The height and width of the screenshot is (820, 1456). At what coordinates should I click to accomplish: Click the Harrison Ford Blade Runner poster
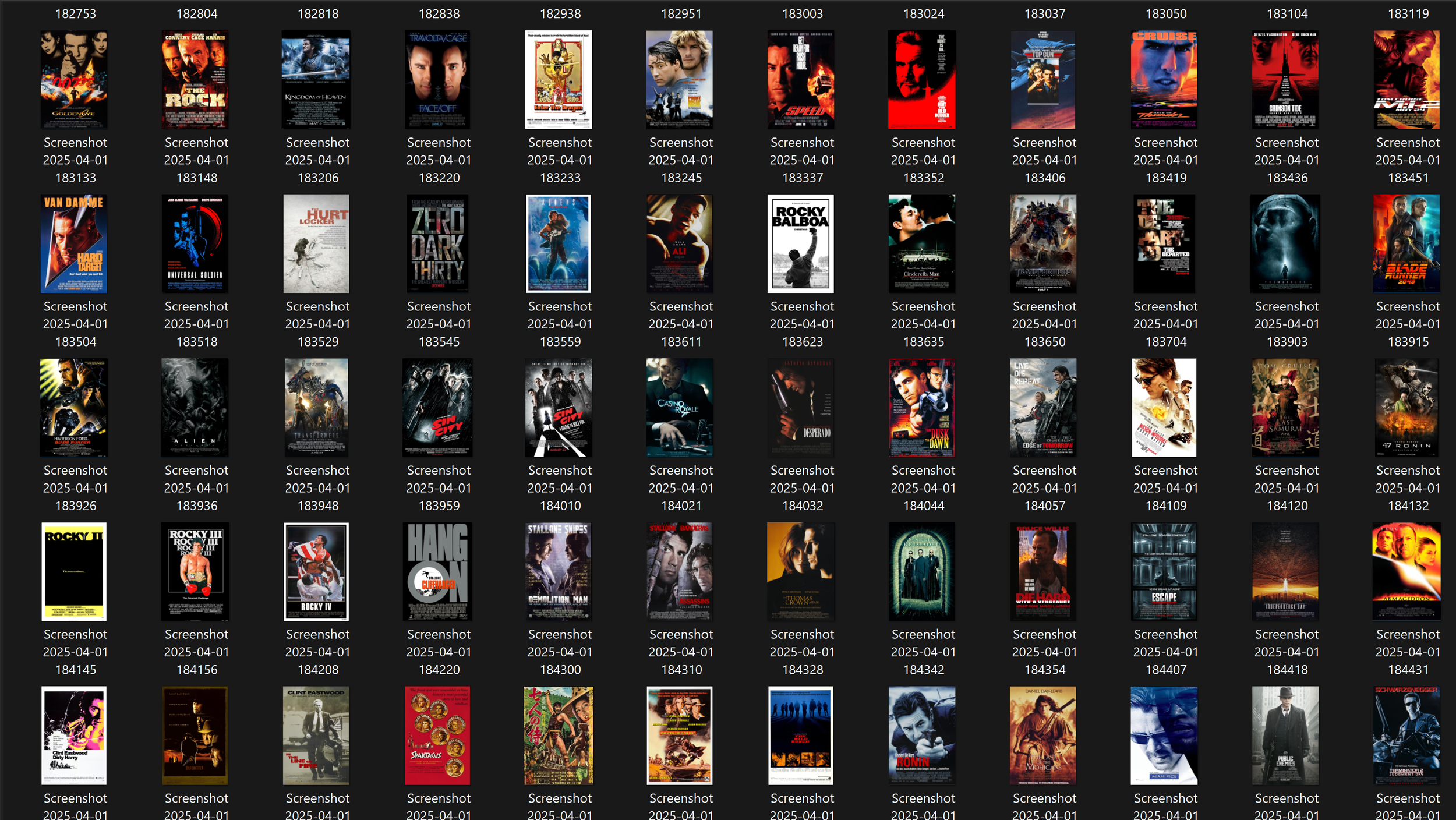[74, 408]
